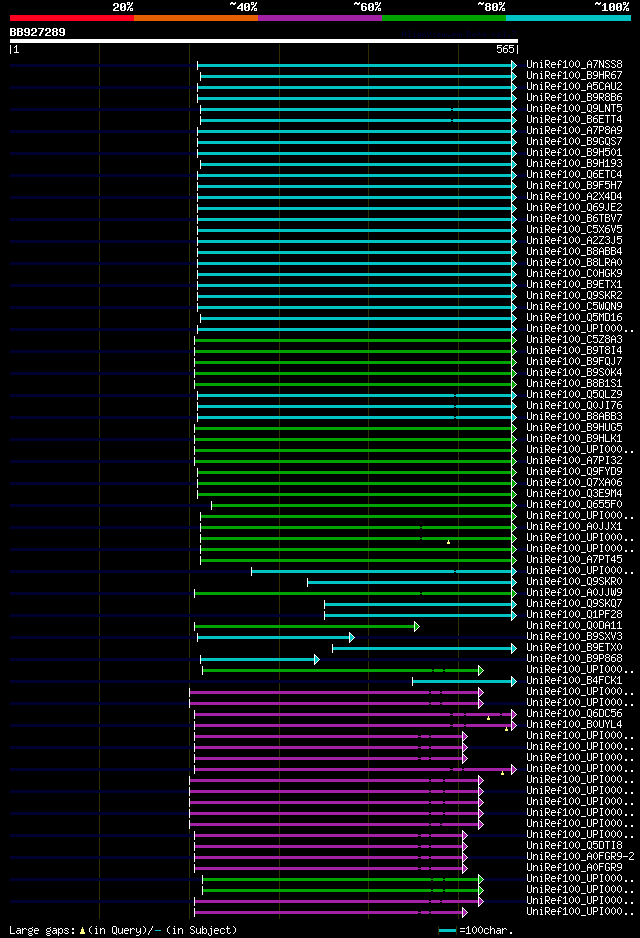The width and height of the screenshot is (640, 938).
Task: Click the purple ~60% identity legend segment
Action: point(320,18)
